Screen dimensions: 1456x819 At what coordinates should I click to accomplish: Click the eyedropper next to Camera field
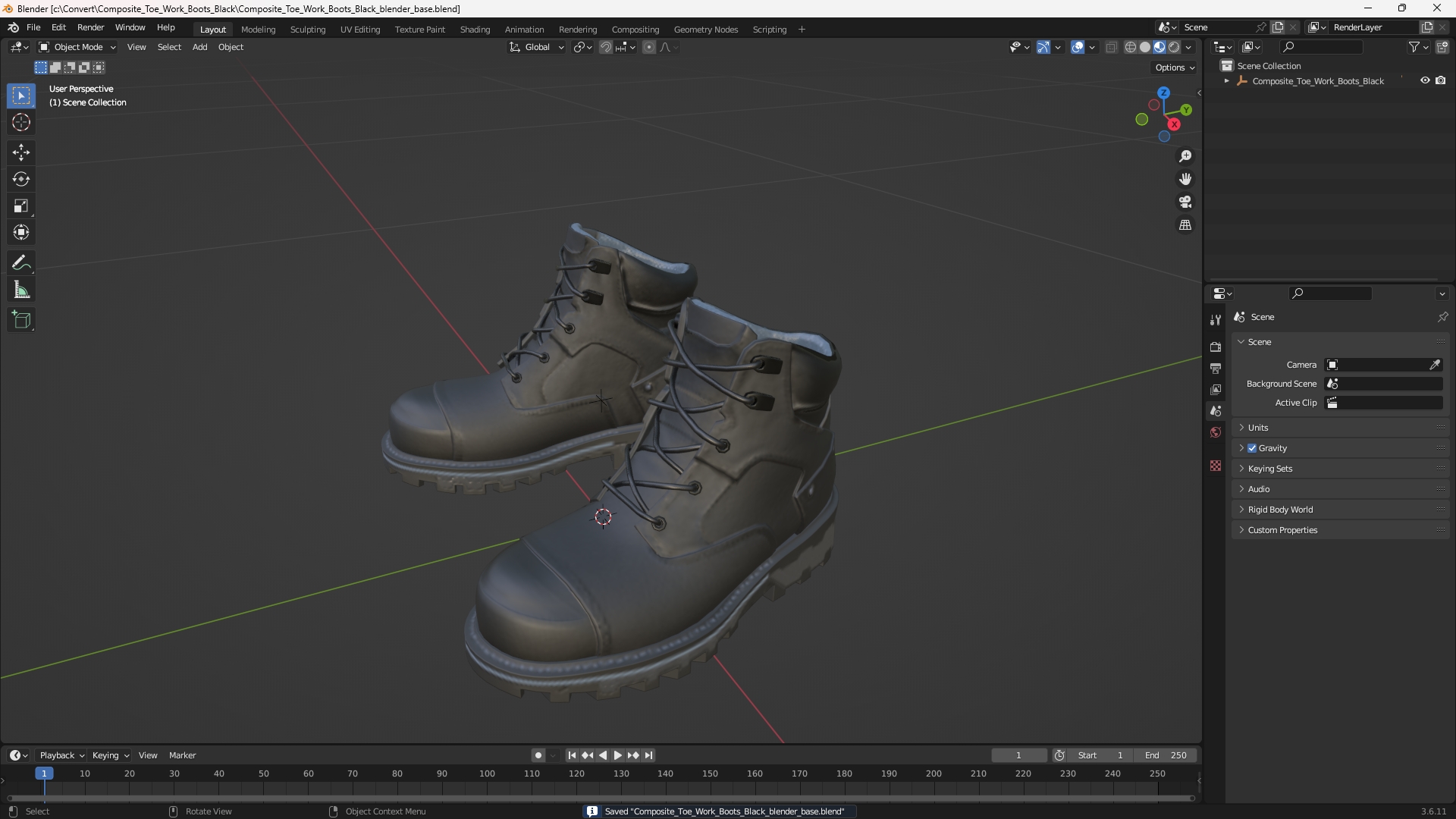coord(1435,365)
